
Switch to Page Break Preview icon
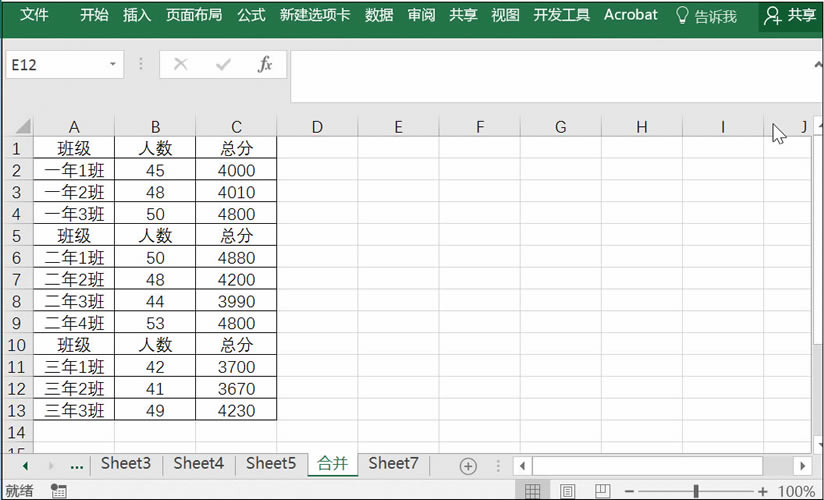tap(602, 491)
